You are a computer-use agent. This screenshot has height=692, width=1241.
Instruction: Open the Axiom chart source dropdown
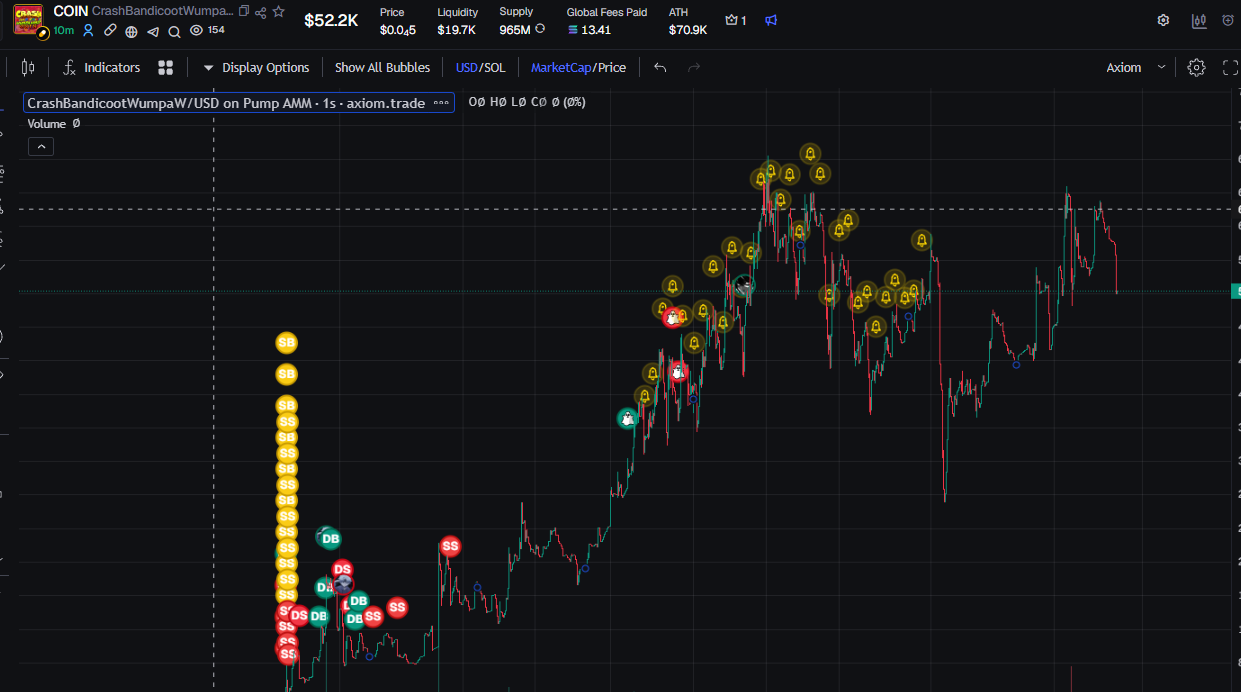pyautogui.click(x=1136, y=67)
